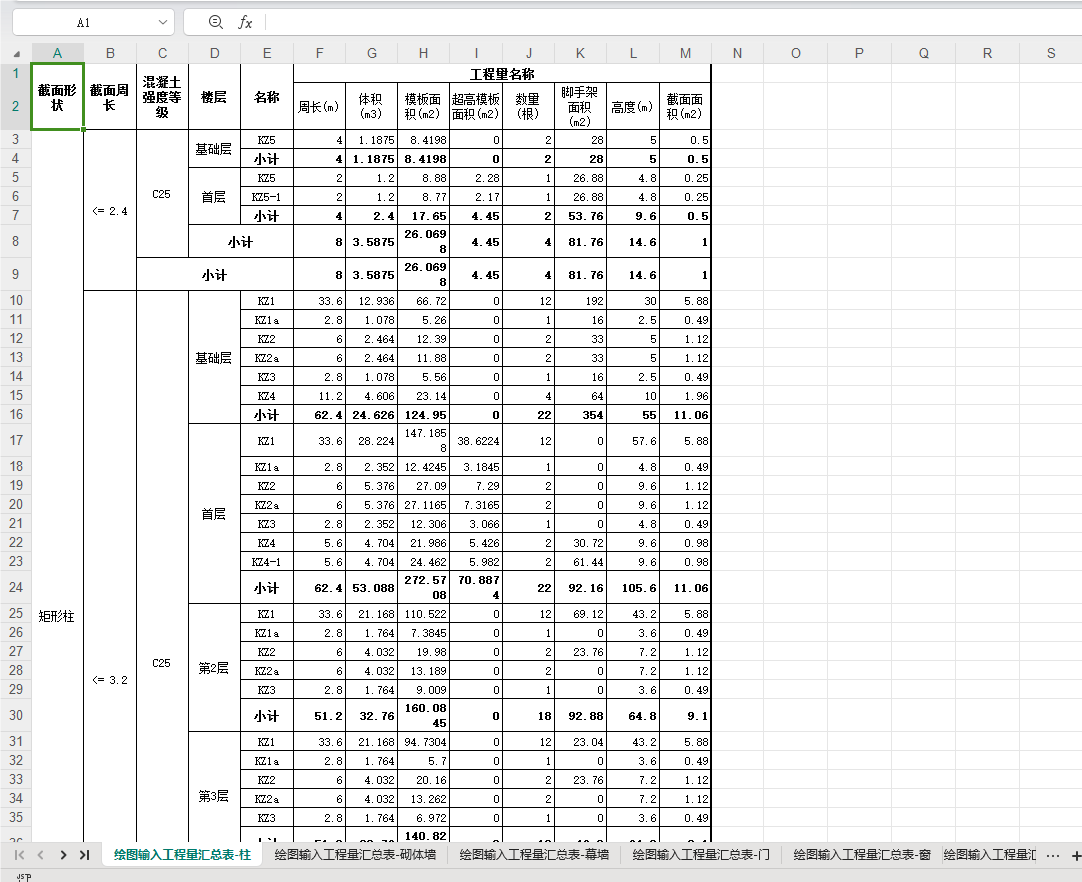The height and width of the screenshot is (882, 1082).
Task: Click the <= 2.4 cell in column B
Action: 110,211
